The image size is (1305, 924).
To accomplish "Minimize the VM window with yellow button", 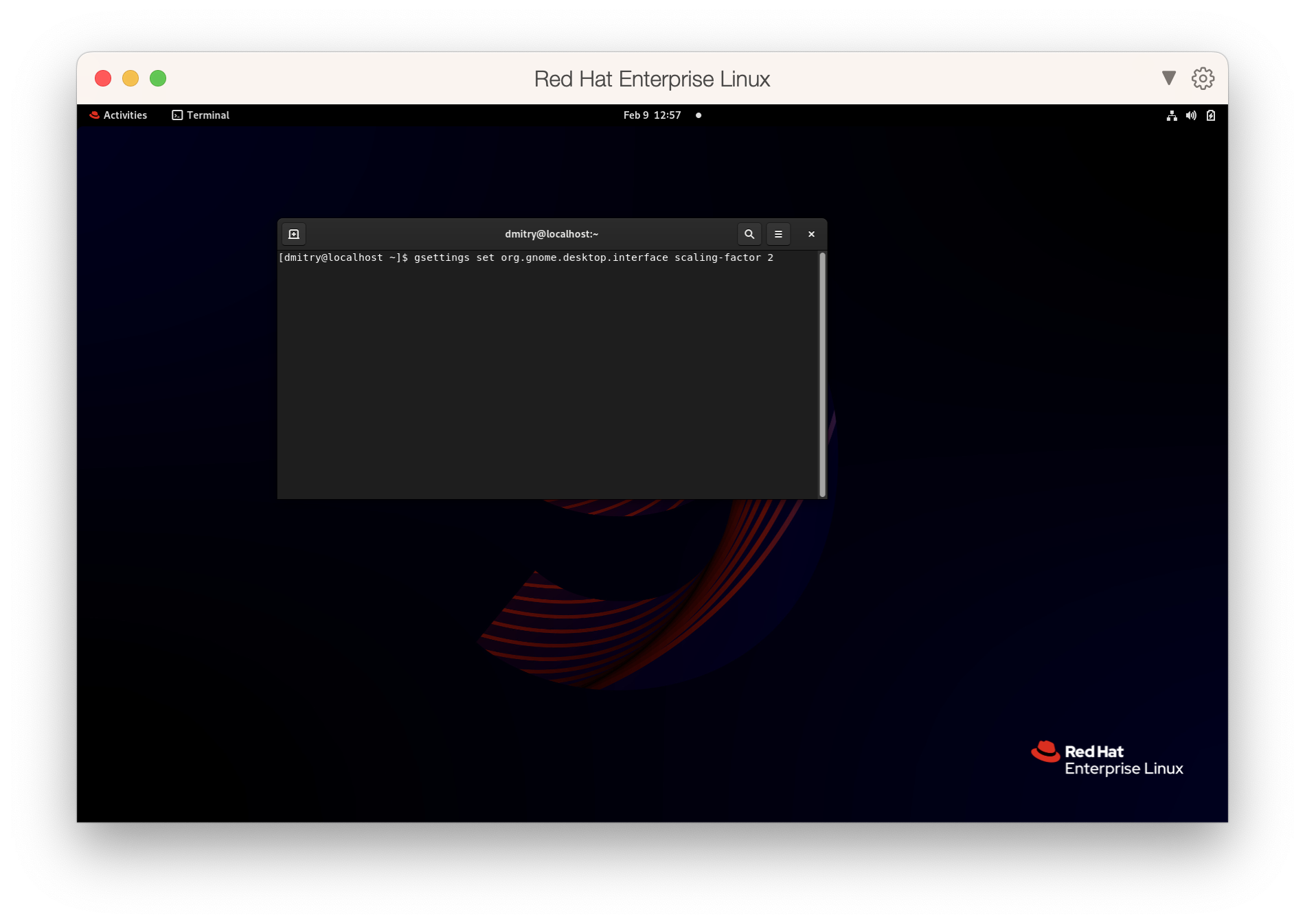I will coord(130,78).
